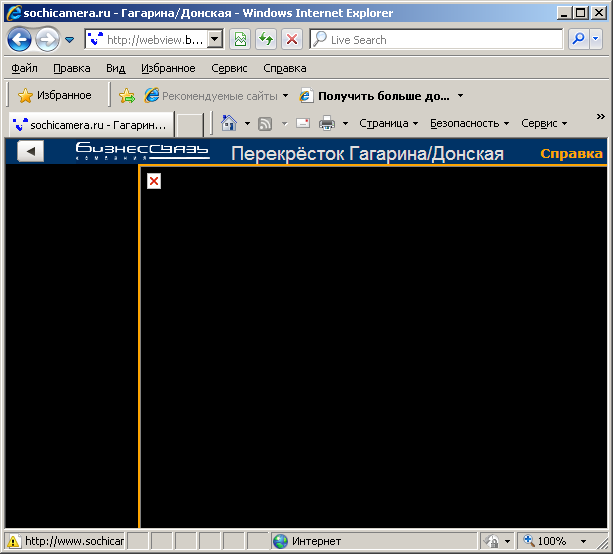Open the Избранное menu in the menu bar
613x554 pixels.
pos(168,69)
